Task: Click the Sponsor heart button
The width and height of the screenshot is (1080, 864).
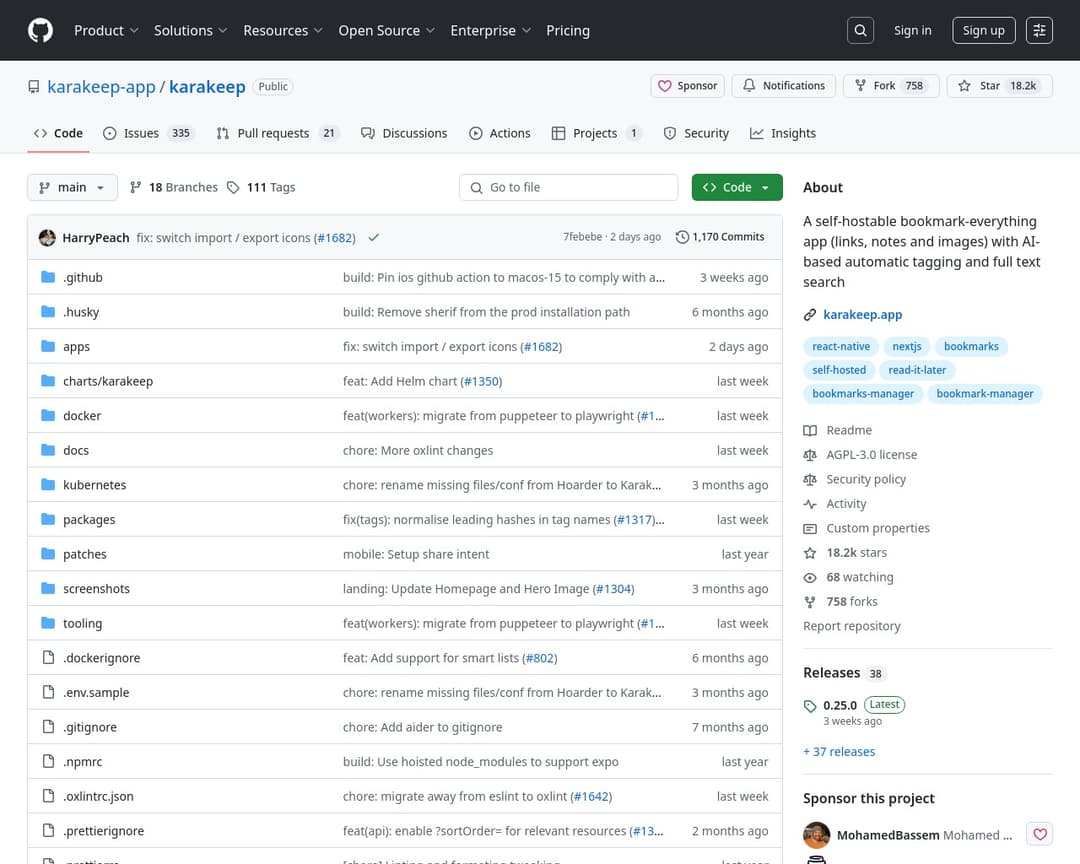Action: click(687, 85)
